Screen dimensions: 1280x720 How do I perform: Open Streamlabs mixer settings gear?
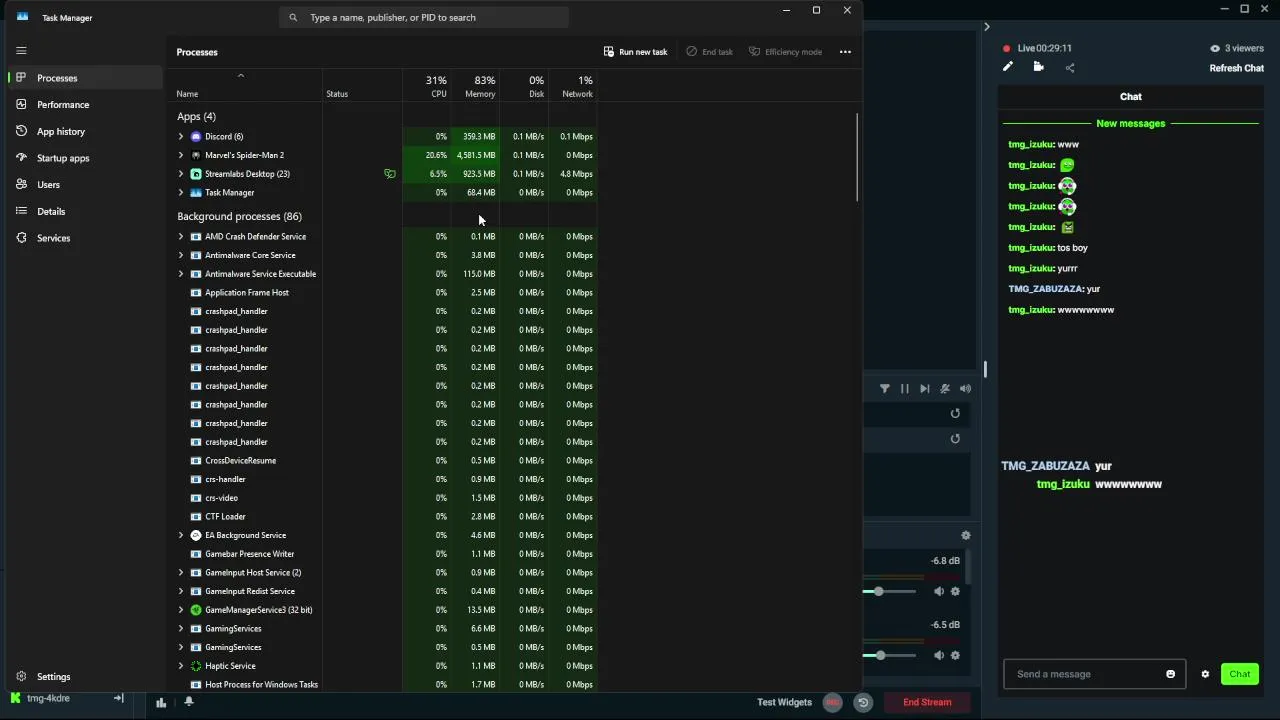[x=966, y=536]
